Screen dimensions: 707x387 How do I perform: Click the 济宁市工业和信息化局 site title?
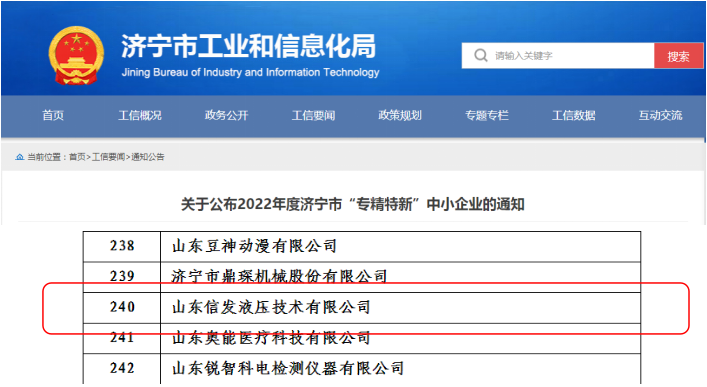(248, 46)
